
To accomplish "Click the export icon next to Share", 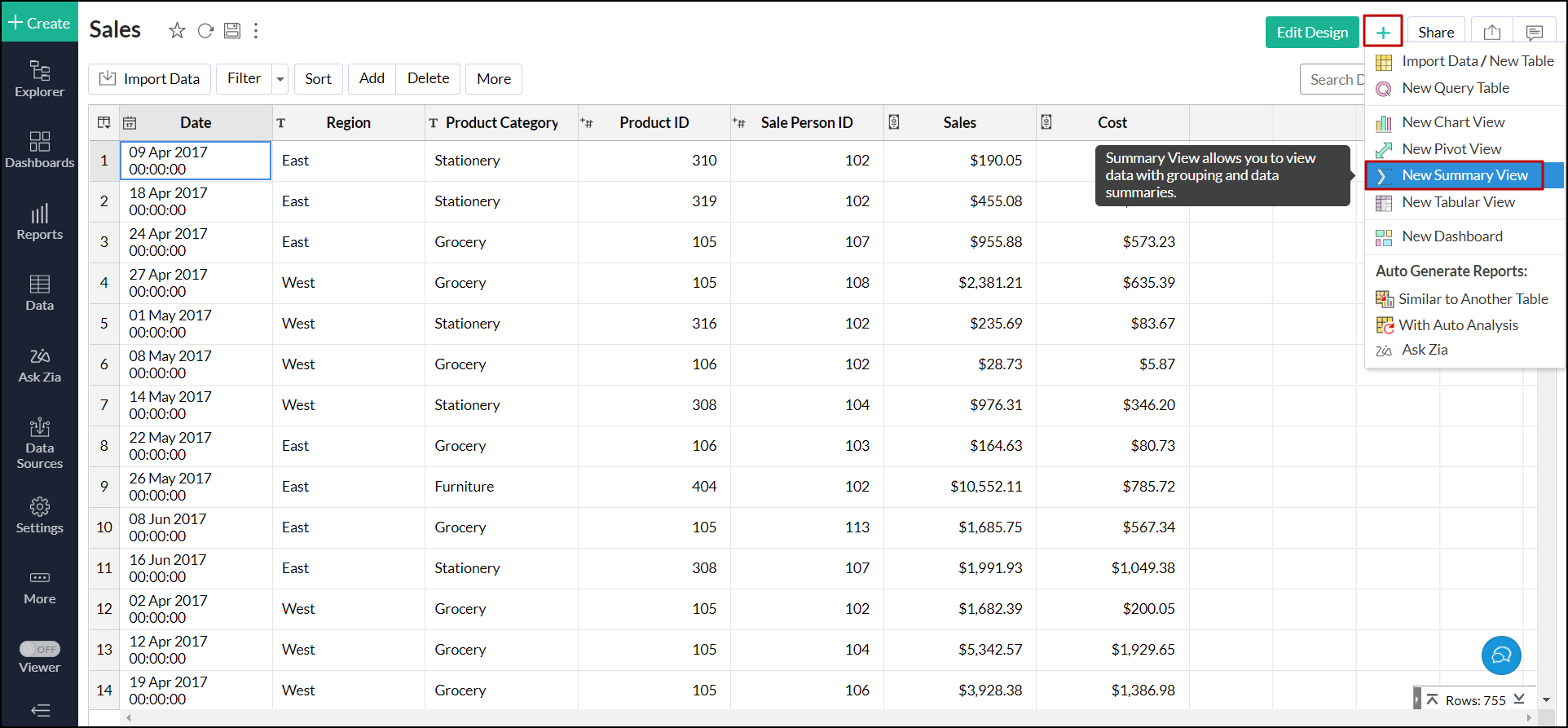I will pyautogui.click(x=1491, y=33).
